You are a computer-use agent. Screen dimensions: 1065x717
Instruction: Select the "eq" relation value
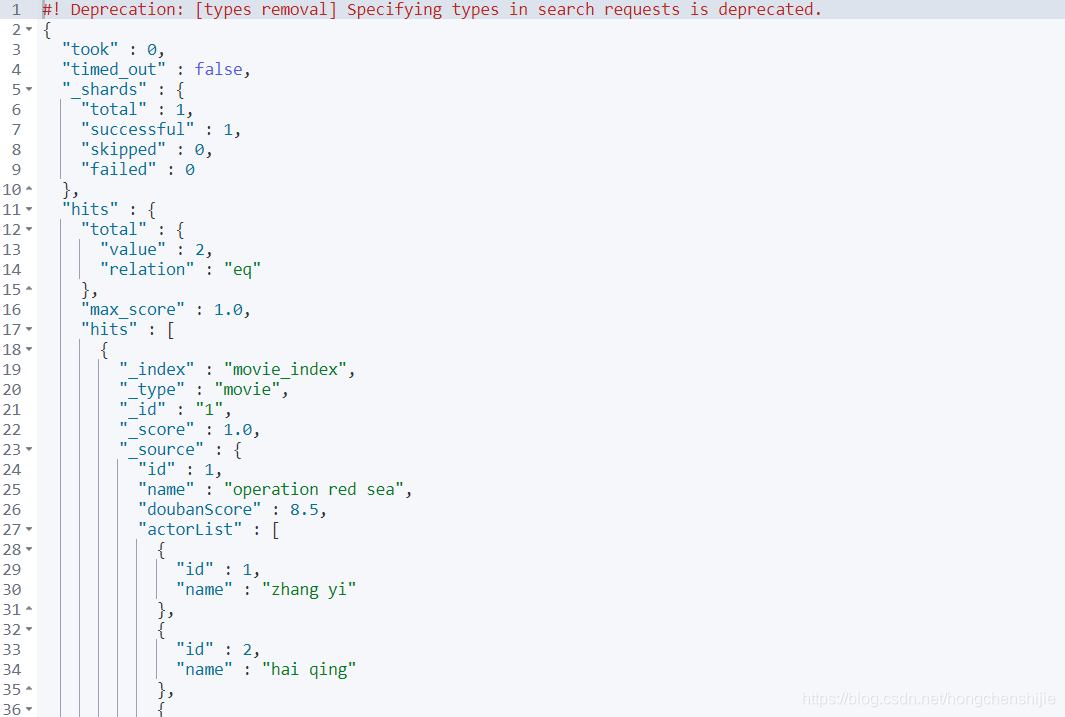[242, 270]
